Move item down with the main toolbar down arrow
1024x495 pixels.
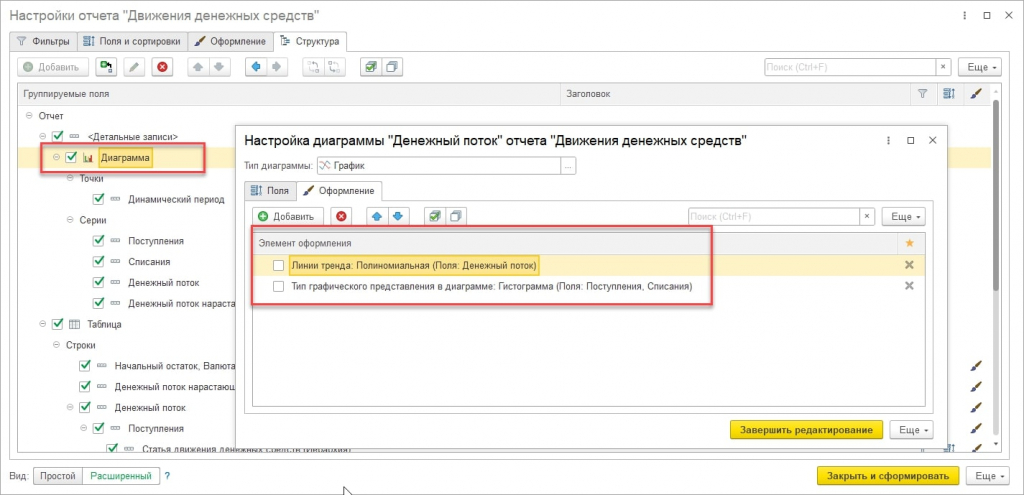pyautogui.click(x=219, y=67)
